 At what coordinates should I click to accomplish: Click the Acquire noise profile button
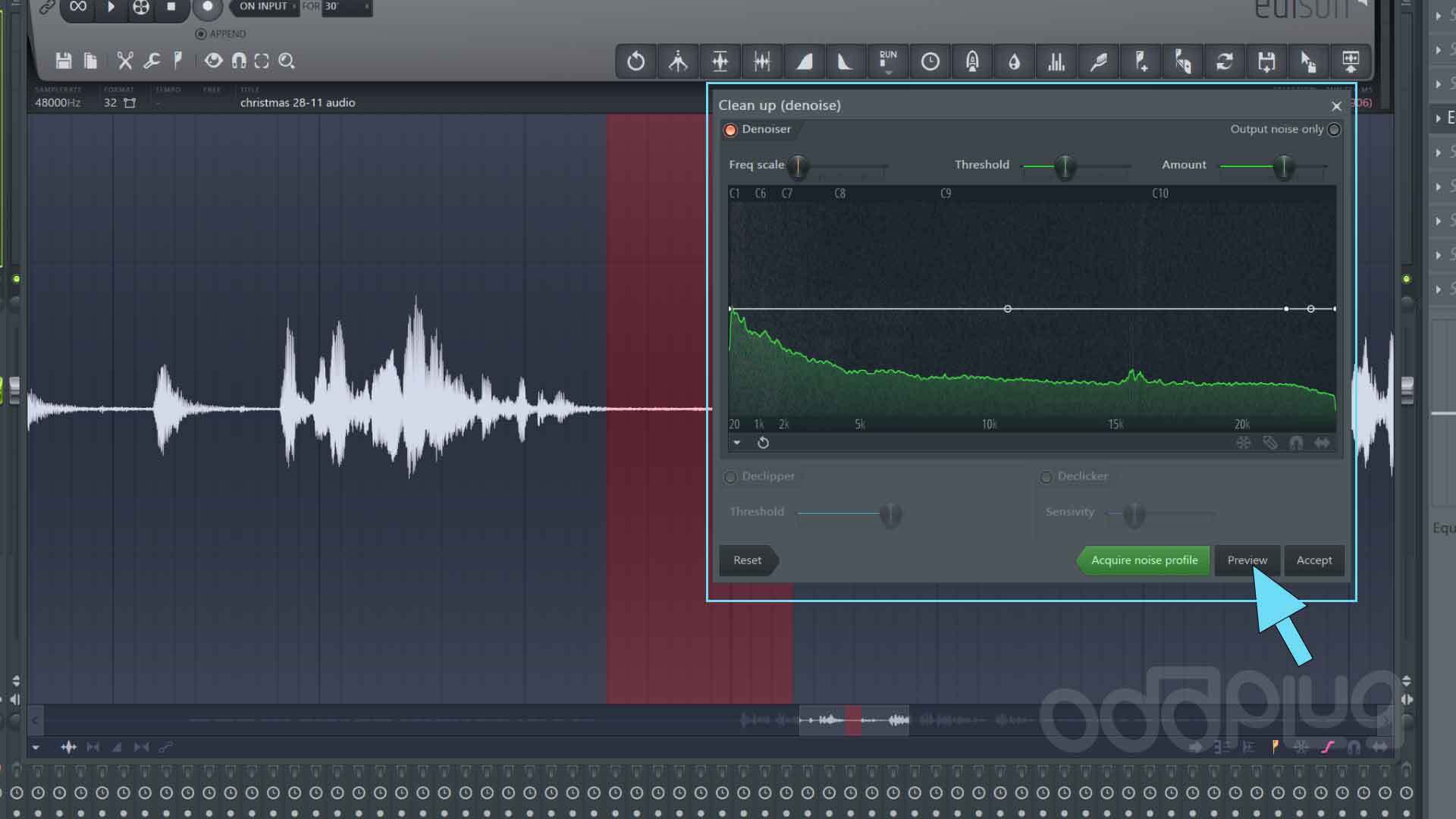[x=1144, y=560]
